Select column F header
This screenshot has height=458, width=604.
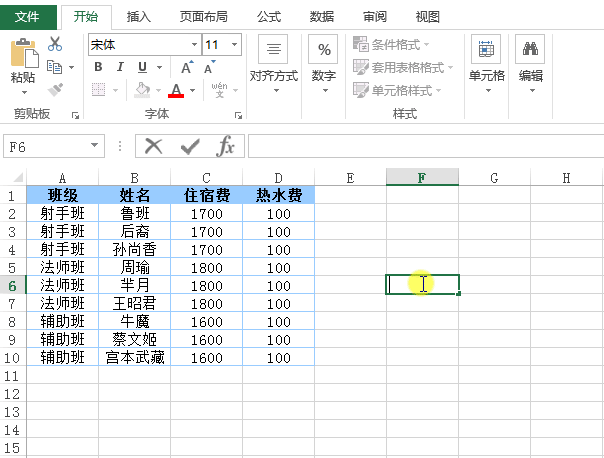point(422,178)
